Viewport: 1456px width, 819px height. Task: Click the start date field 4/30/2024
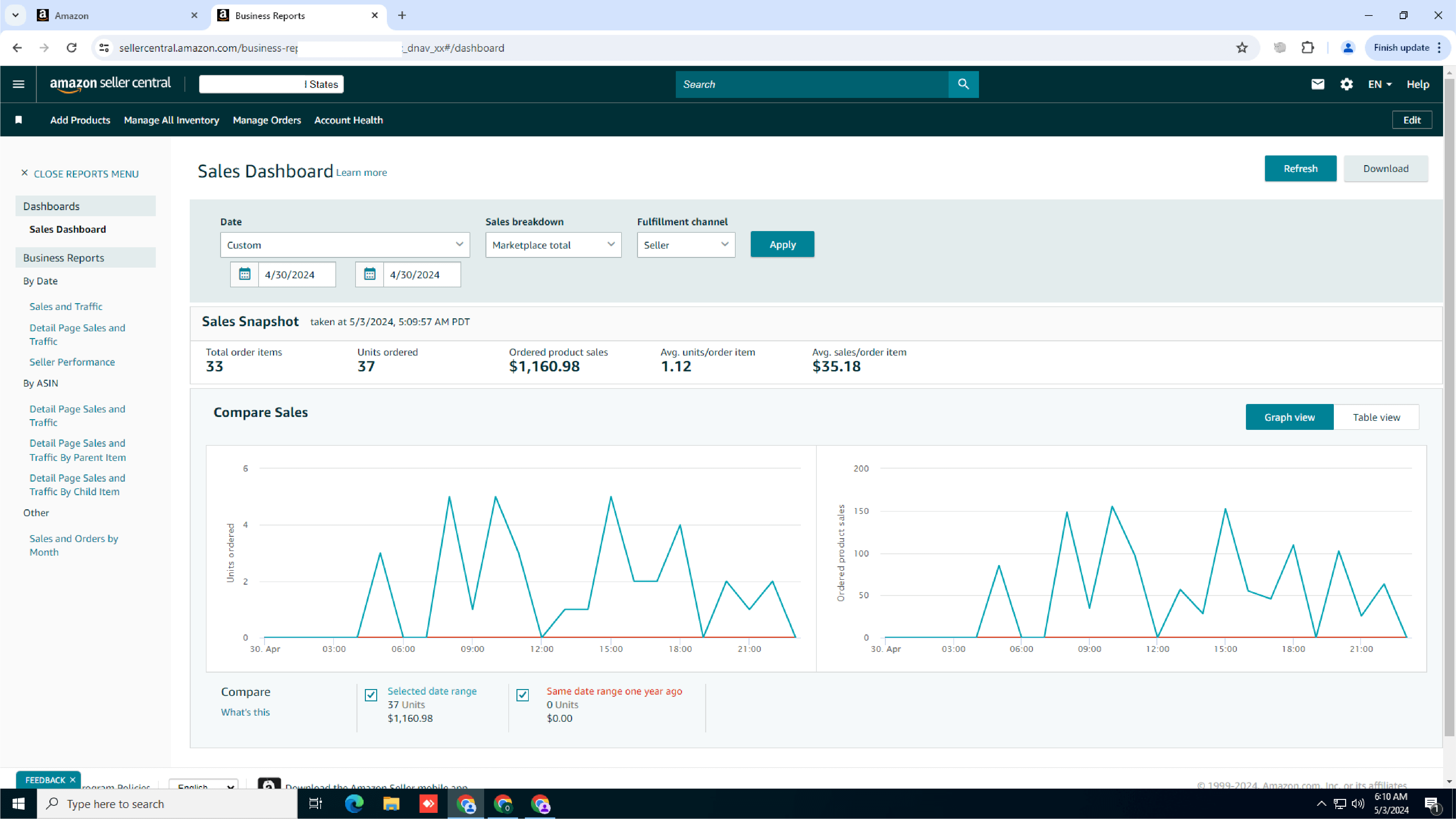297,274
